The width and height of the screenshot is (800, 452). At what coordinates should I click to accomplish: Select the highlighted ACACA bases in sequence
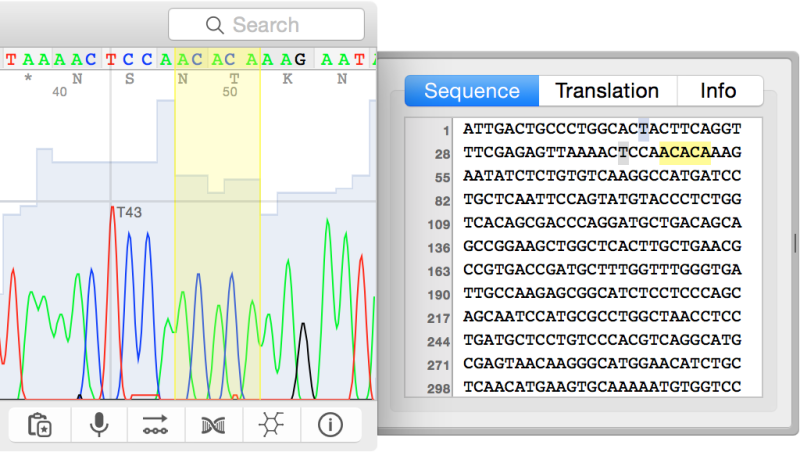[685, 152]
